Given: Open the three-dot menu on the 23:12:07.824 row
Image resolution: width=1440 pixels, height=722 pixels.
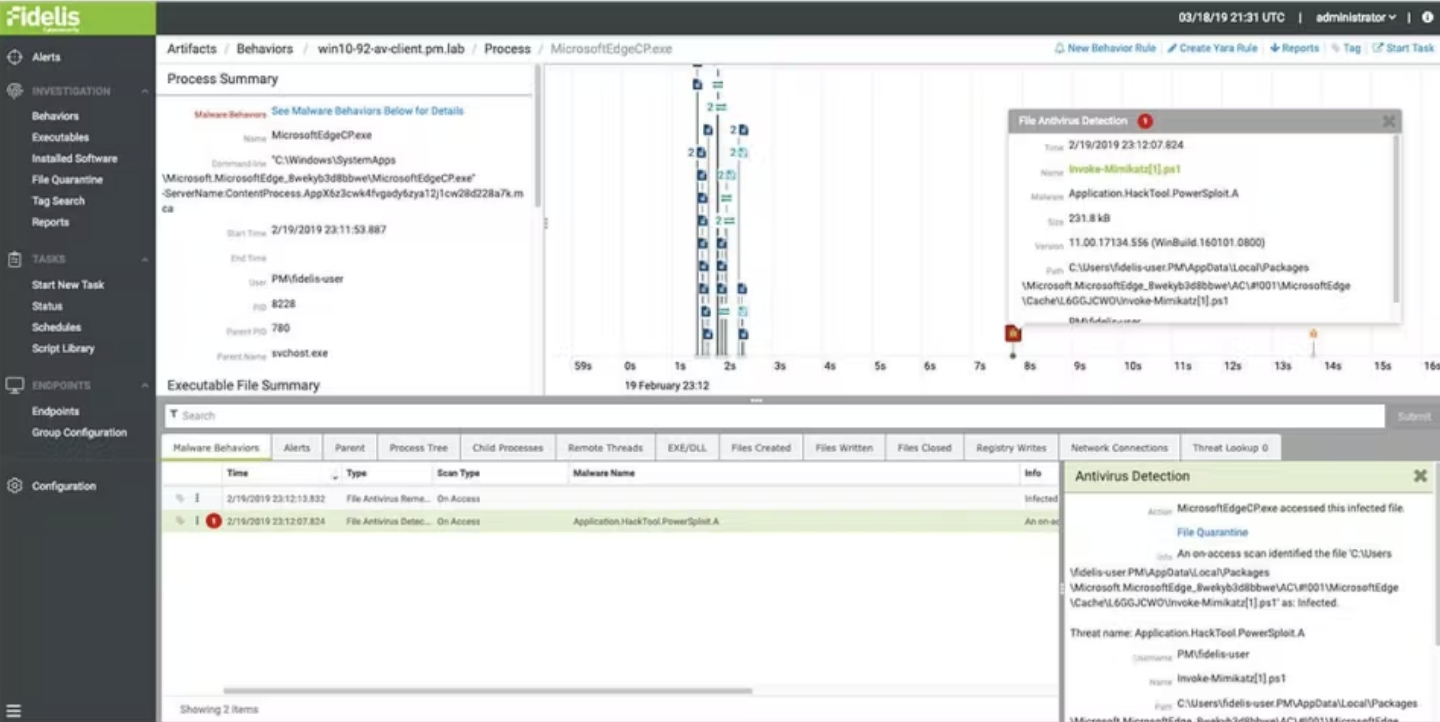Looking at the screenshot, I should (x=197, y=521).
